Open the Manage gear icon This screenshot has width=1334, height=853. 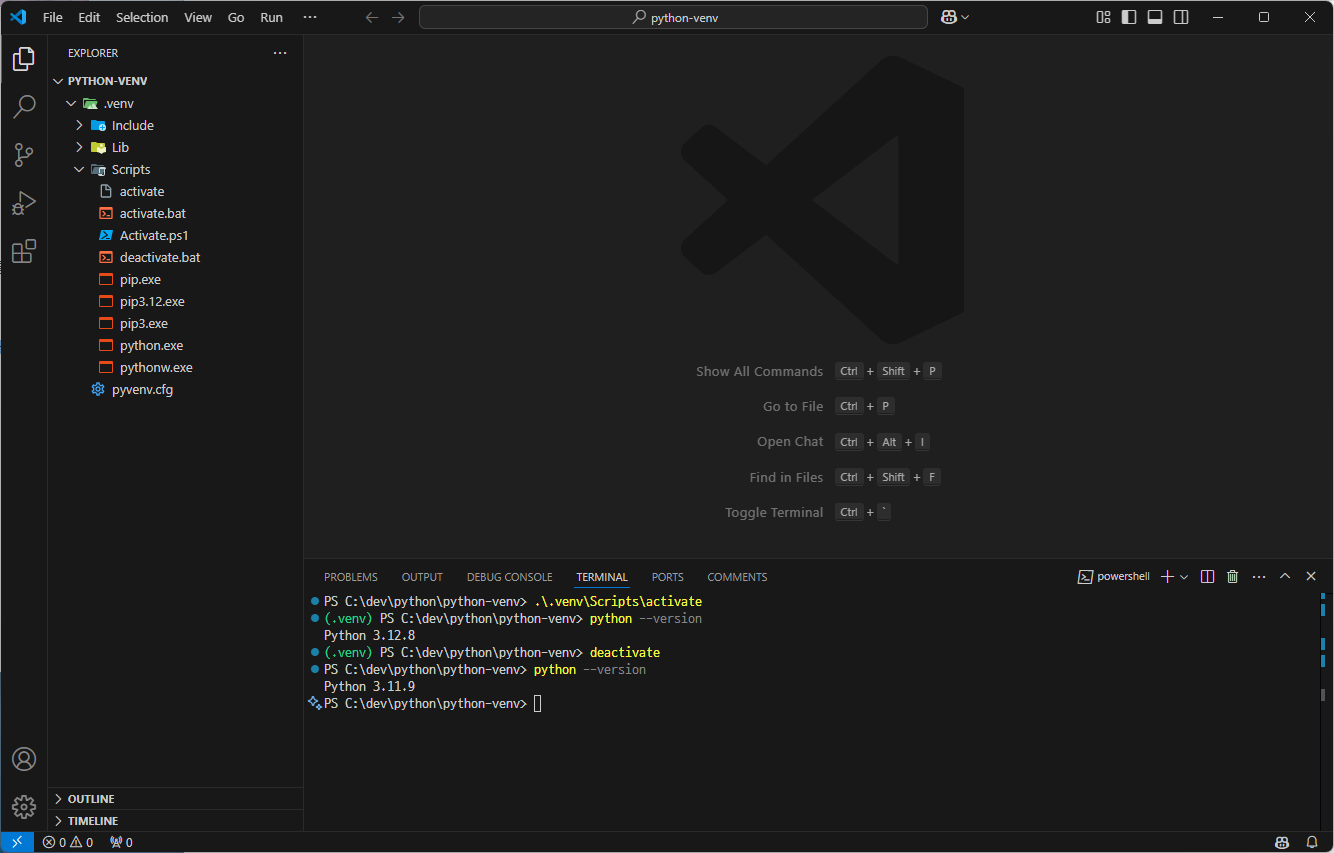(x=24, y=806)
